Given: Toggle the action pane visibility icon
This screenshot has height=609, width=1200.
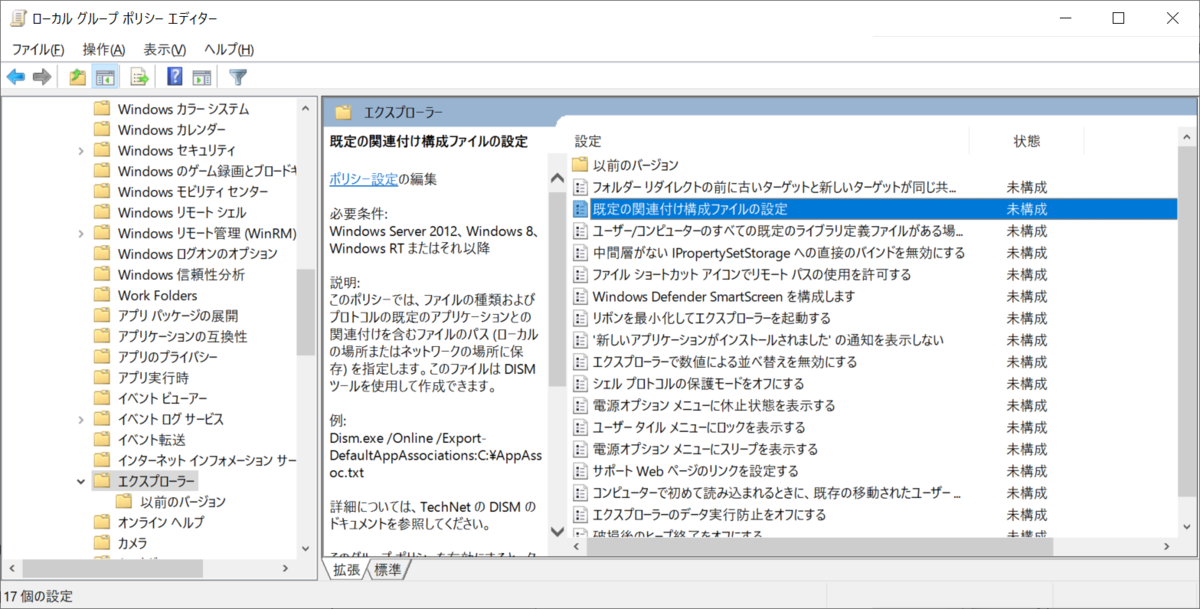Looking at the screenshot, I should 202,76.
